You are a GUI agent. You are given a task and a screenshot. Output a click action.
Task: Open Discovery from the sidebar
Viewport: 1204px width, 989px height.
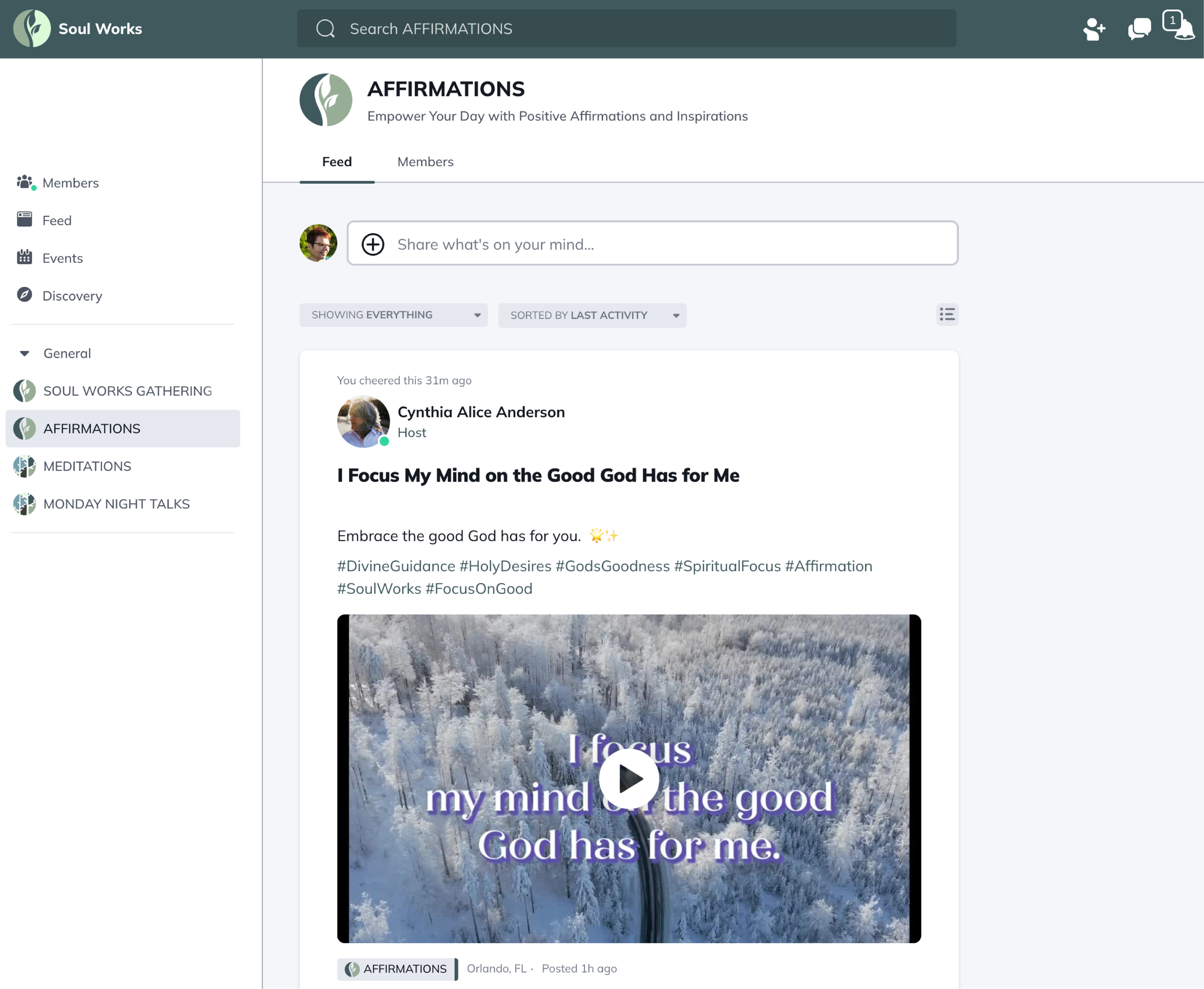(72, 296)
